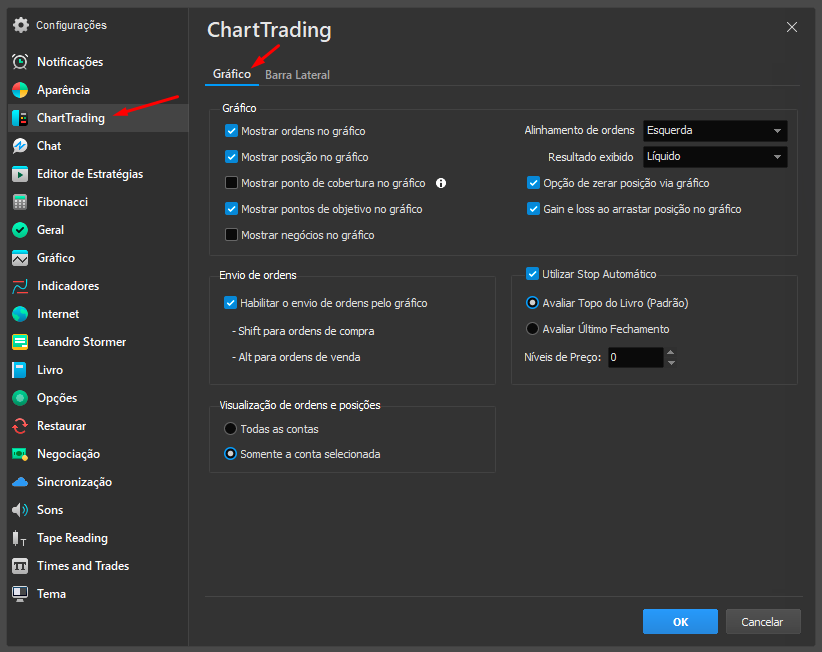Image resolution: width=822 pixels, height=652 pixels.
Task: Enable Mostrar ponto de cobertura no gráfico
Action: (x=231, y=183)
